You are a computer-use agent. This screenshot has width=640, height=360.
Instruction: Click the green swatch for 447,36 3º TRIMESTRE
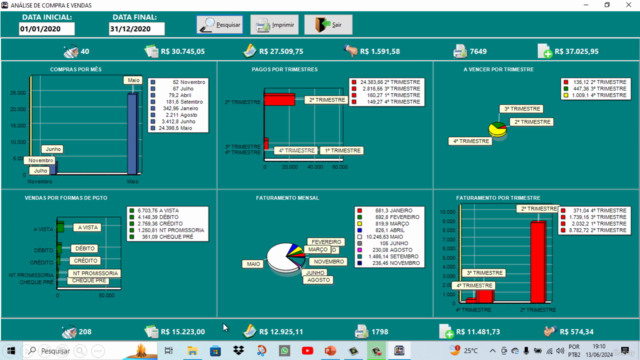coord(566,89)
